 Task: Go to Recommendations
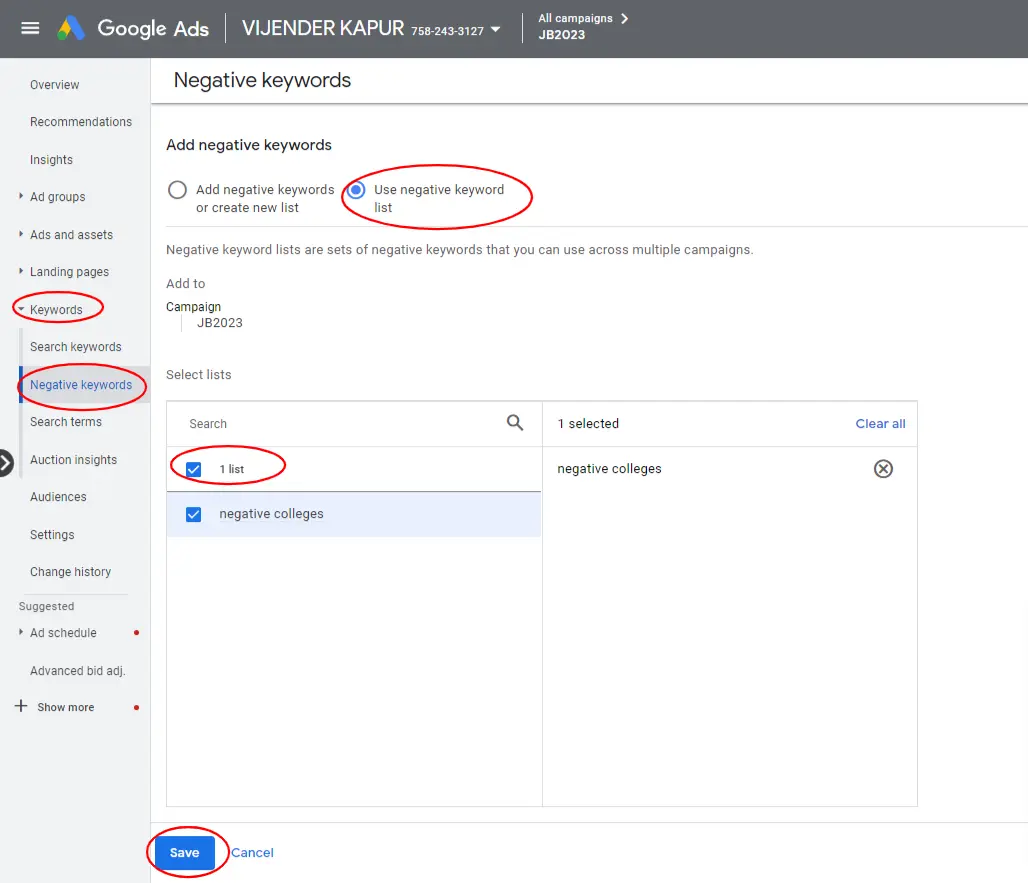[81, 122]
